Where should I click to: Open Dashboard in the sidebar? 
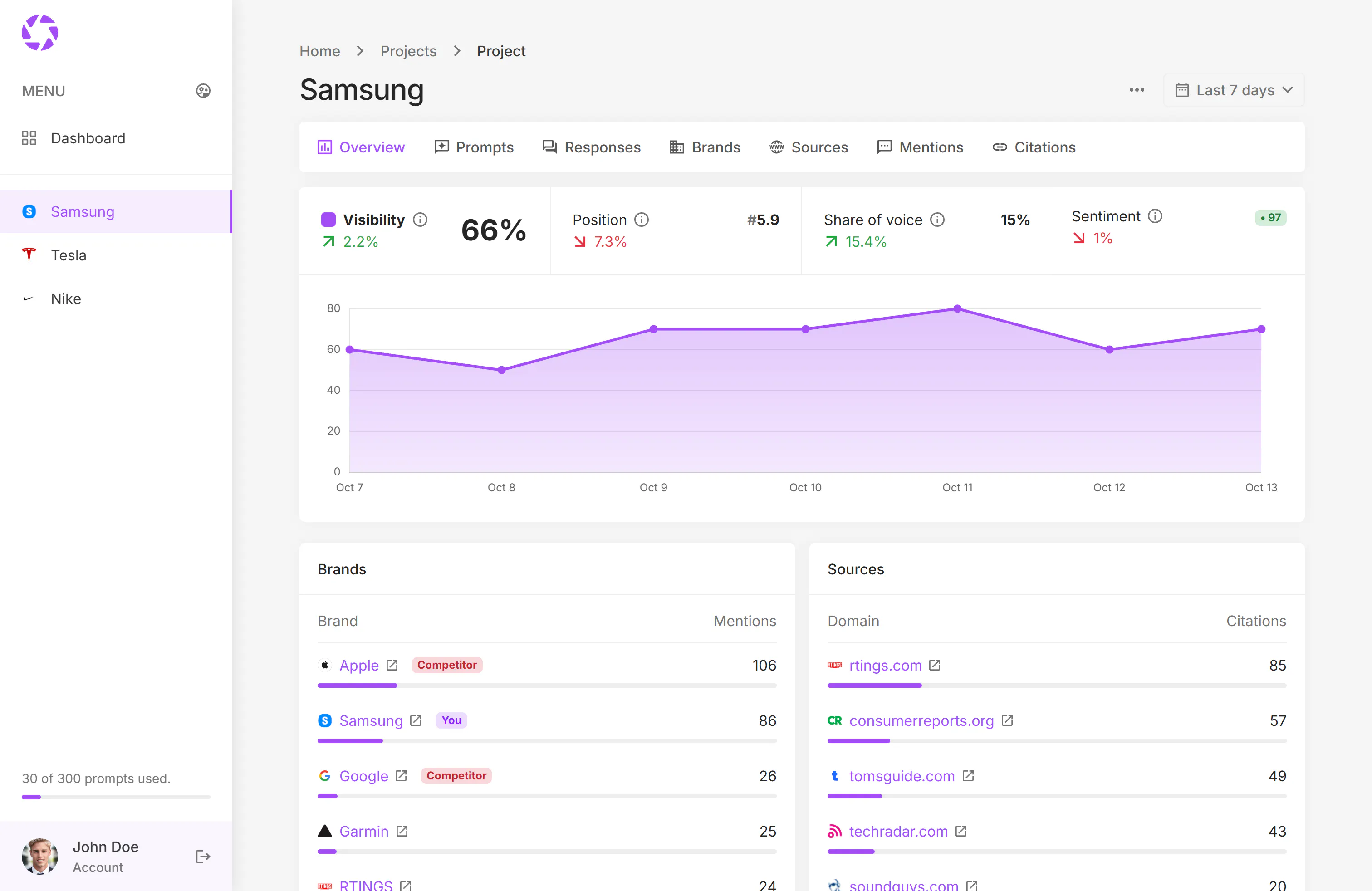115,138
